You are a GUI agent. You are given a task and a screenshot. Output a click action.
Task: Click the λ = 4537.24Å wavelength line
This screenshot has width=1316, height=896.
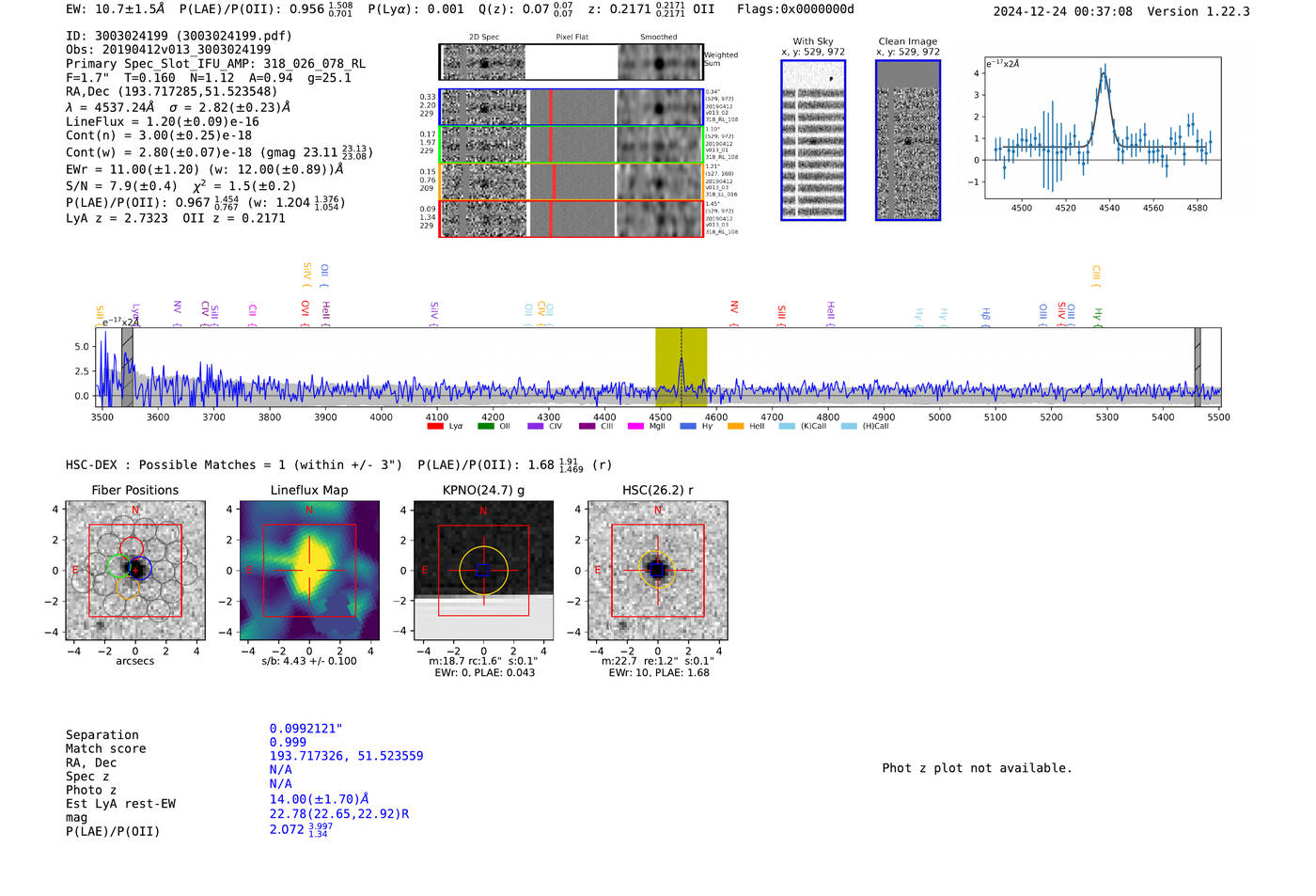tap(178, 107)
